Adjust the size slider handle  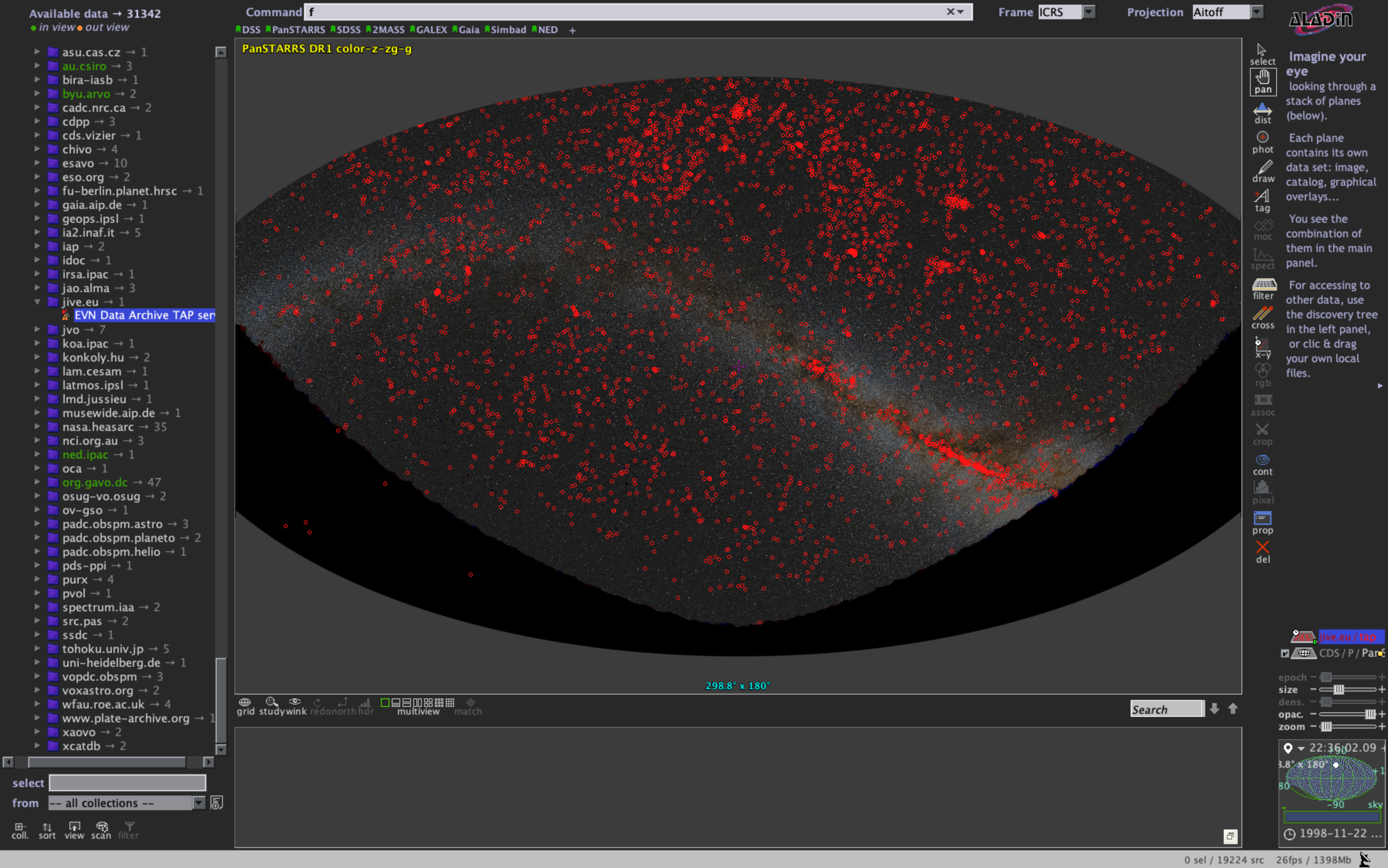click(1339, 690)
